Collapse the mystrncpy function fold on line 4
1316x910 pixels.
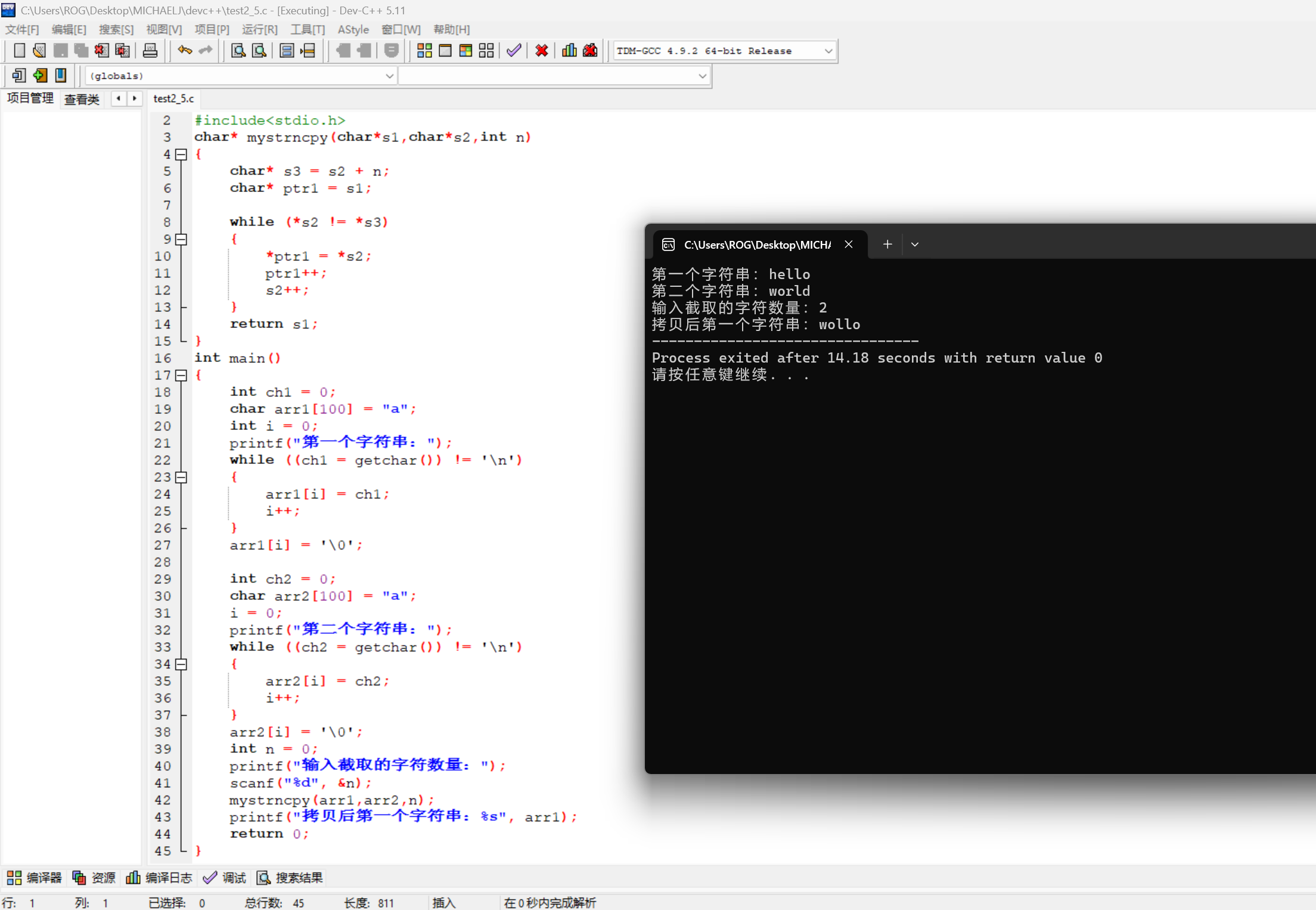[181, 154]
